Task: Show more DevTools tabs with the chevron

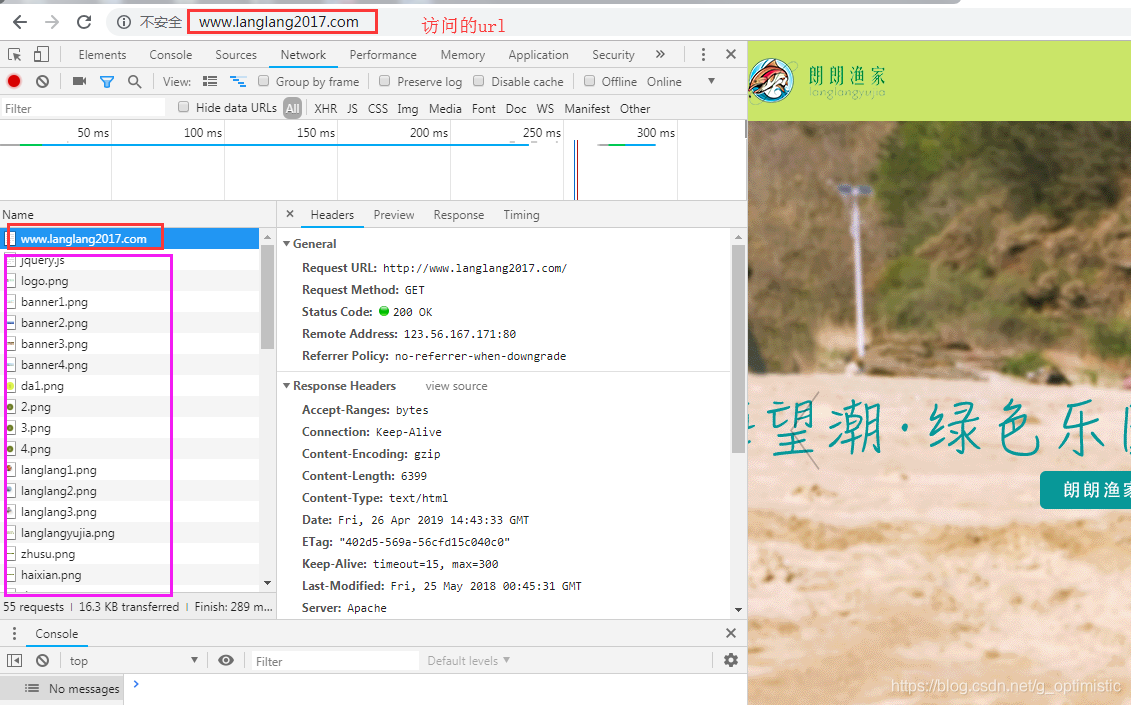Action: coord(660,55)
